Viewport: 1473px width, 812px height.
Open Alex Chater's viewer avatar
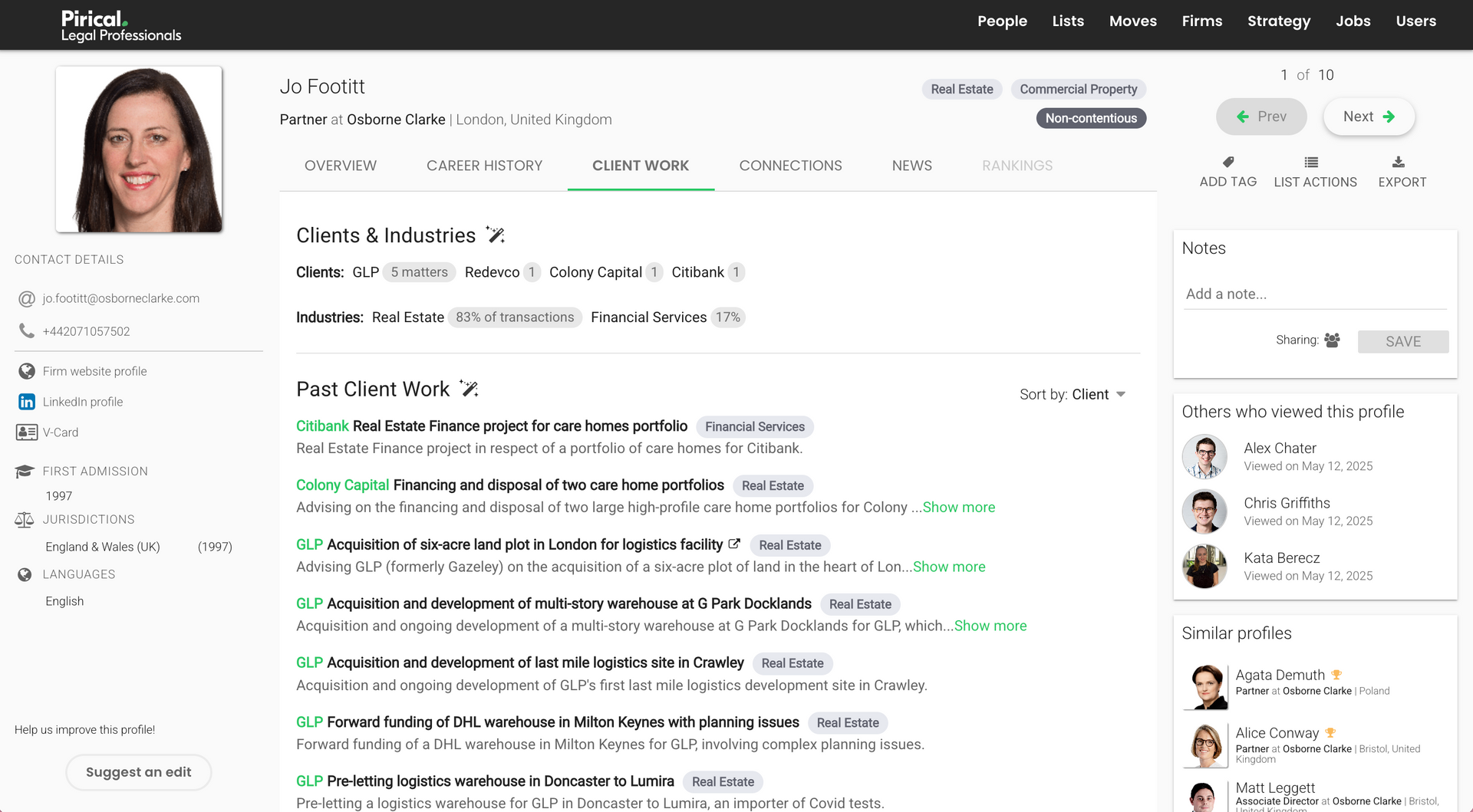point(1204,456)
